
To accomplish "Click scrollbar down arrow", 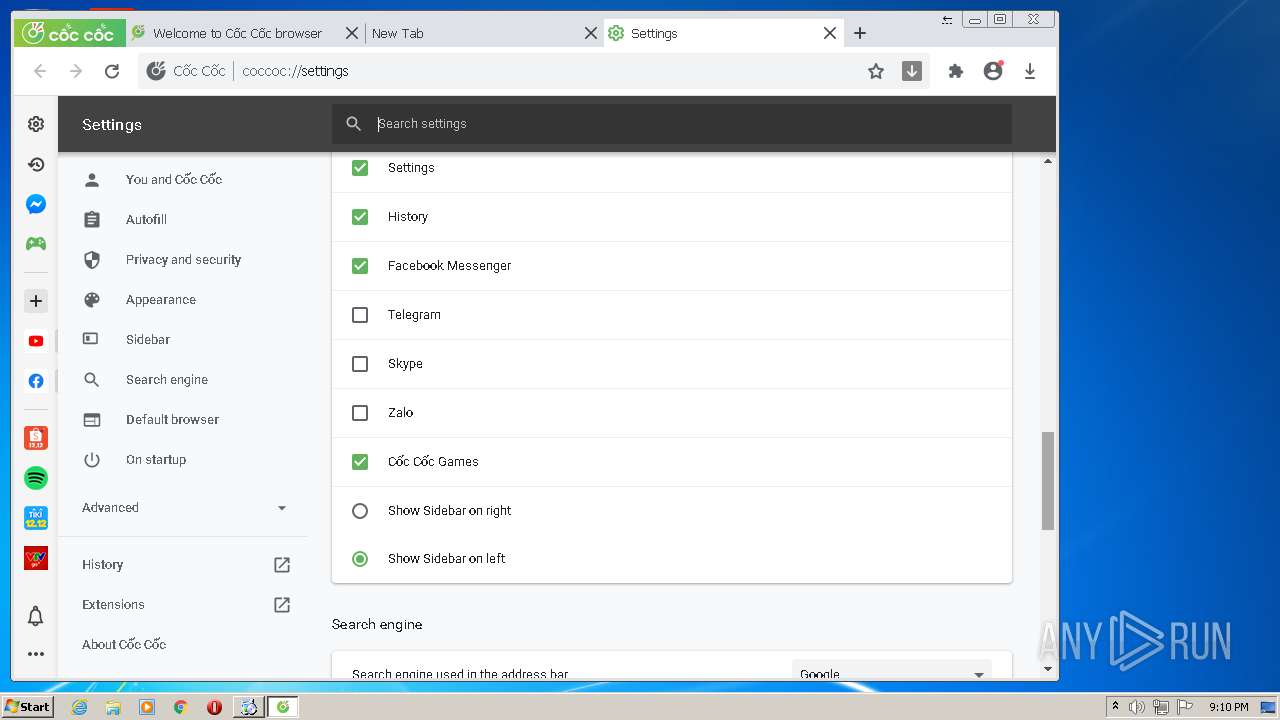I will tap(1048, 669).
